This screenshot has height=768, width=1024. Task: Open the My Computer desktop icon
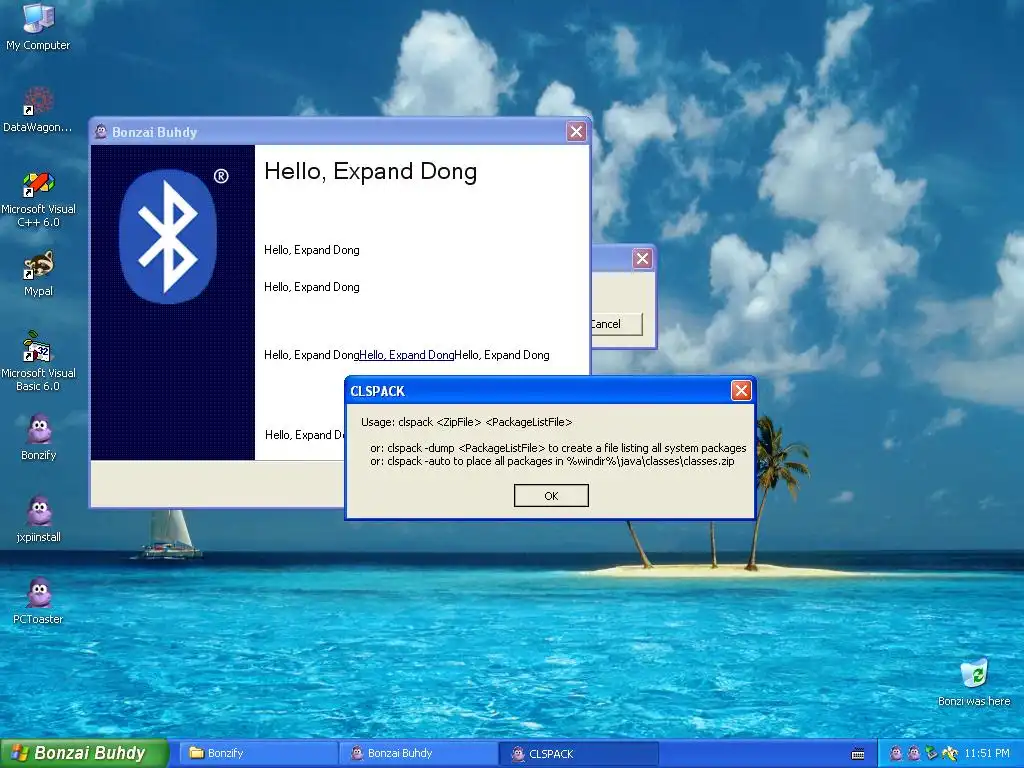tap(38, 26)
